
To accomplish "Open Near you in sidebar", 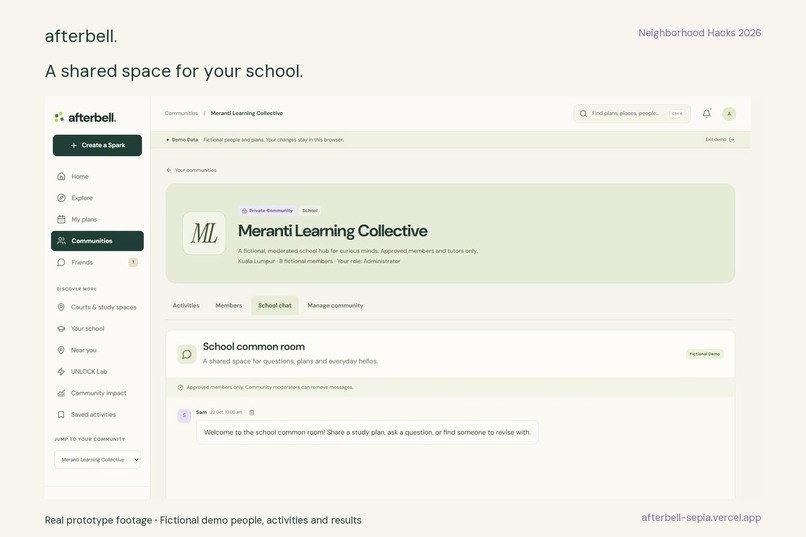I will [97, 350].
